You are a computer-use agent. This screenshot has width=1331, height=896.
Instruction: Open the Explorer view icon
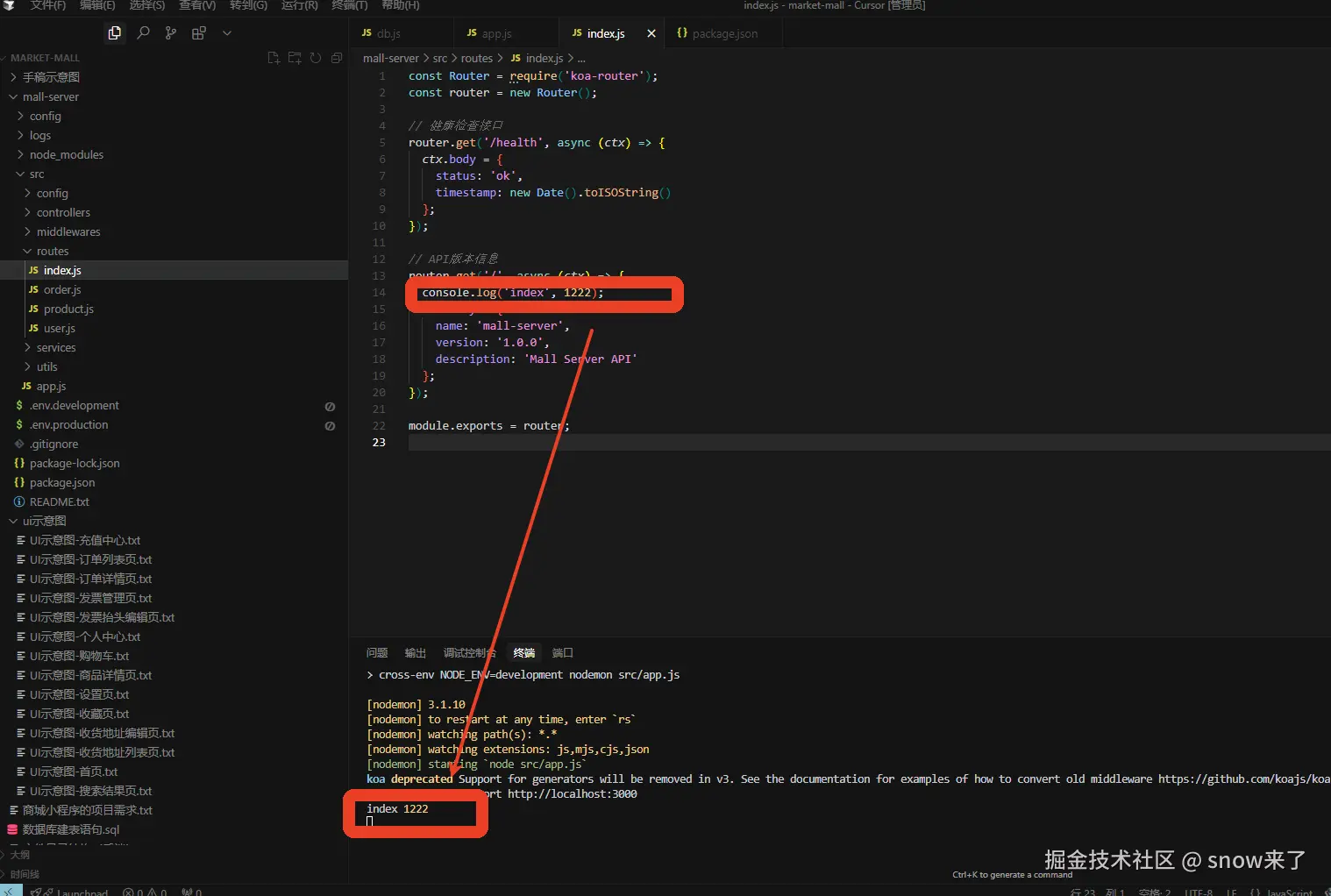114,33
